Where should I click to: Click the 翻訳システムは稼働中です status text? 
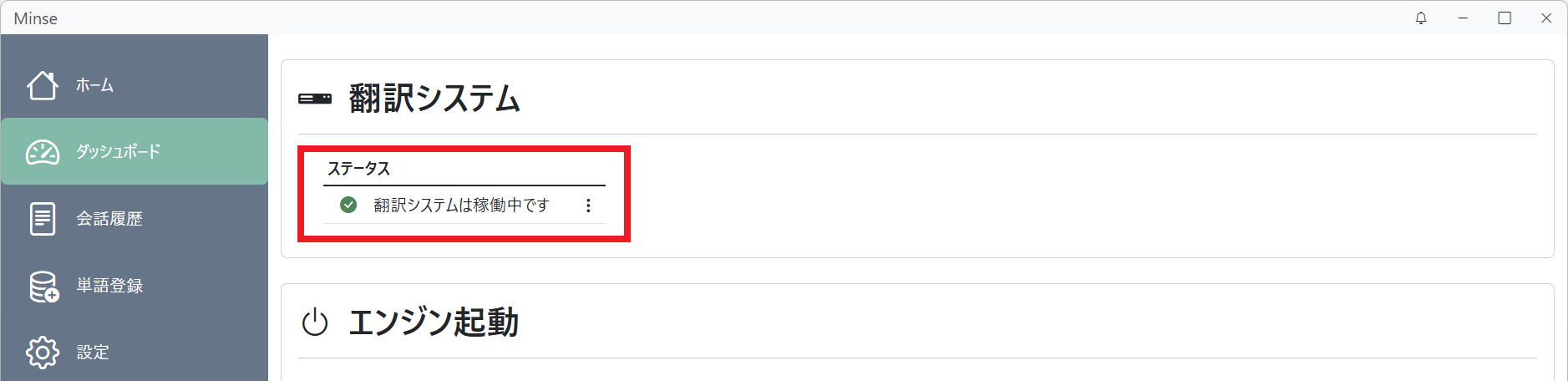(461, 205)
